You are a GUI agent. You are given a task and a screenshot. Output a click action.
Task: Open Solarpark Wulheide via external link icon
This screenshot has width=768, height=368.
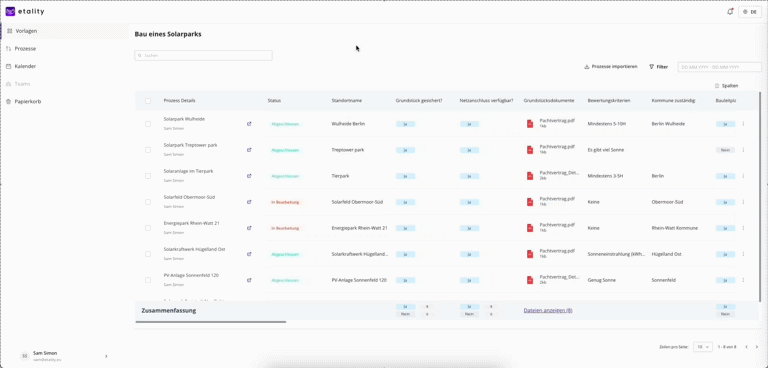[x=249, y=124]
